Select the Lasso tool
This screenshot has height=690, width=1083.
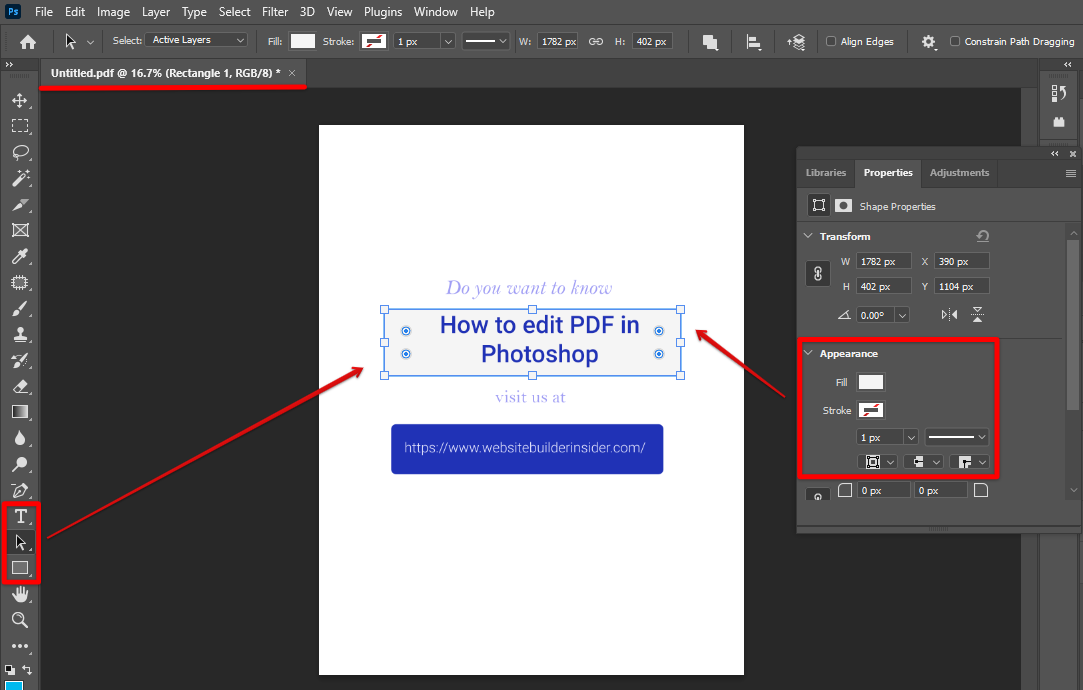(19, 152)
